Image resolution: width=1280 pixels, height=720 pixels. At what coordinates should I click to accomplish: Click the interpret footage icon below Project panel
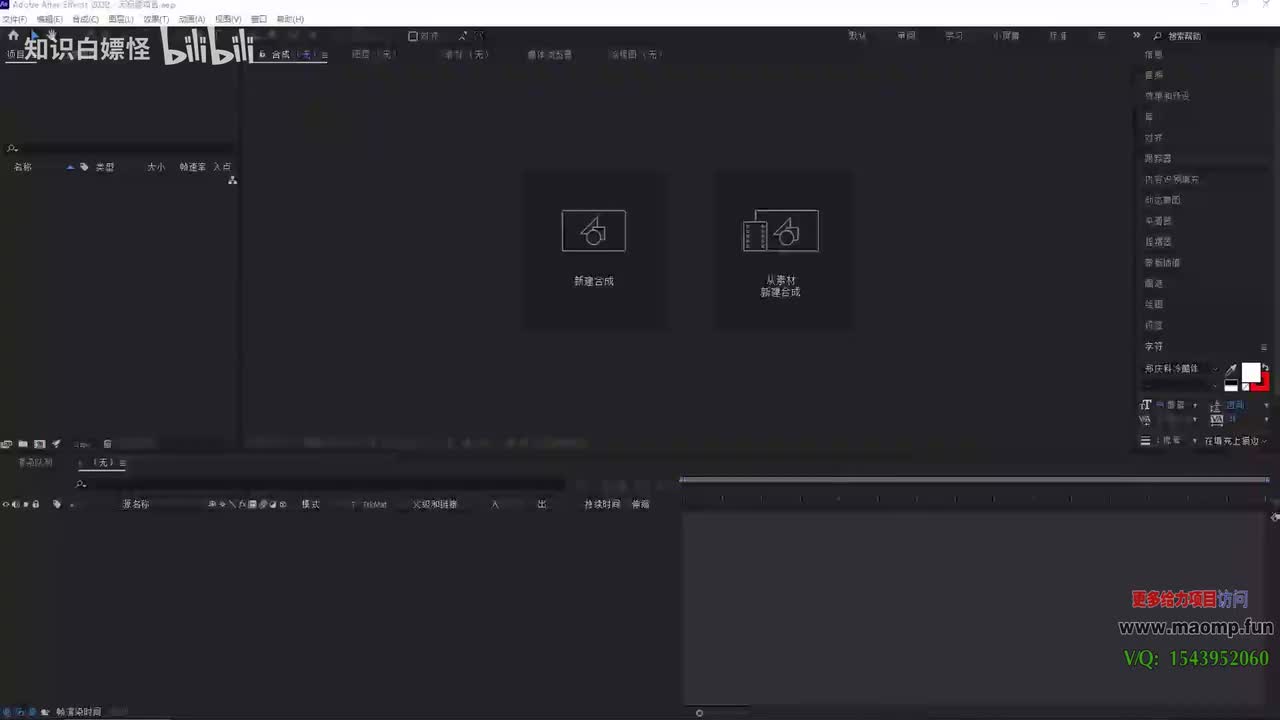coord(6,444)
